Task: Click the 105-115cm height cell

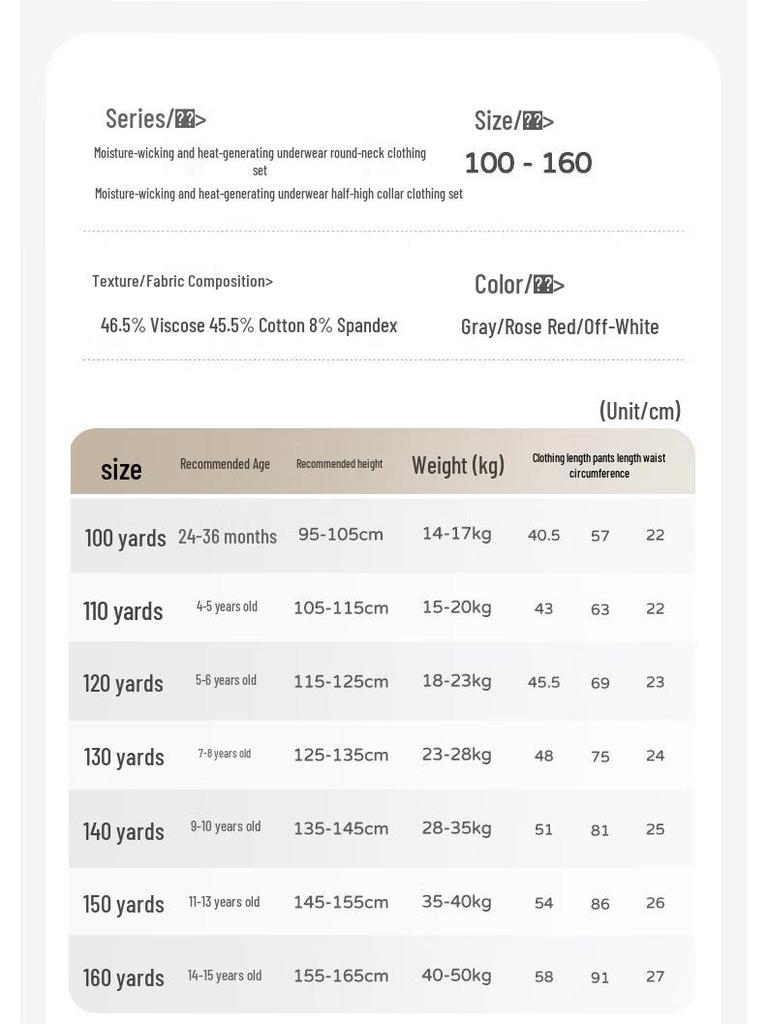Action: pyautogui.click(x=341, y=608)
